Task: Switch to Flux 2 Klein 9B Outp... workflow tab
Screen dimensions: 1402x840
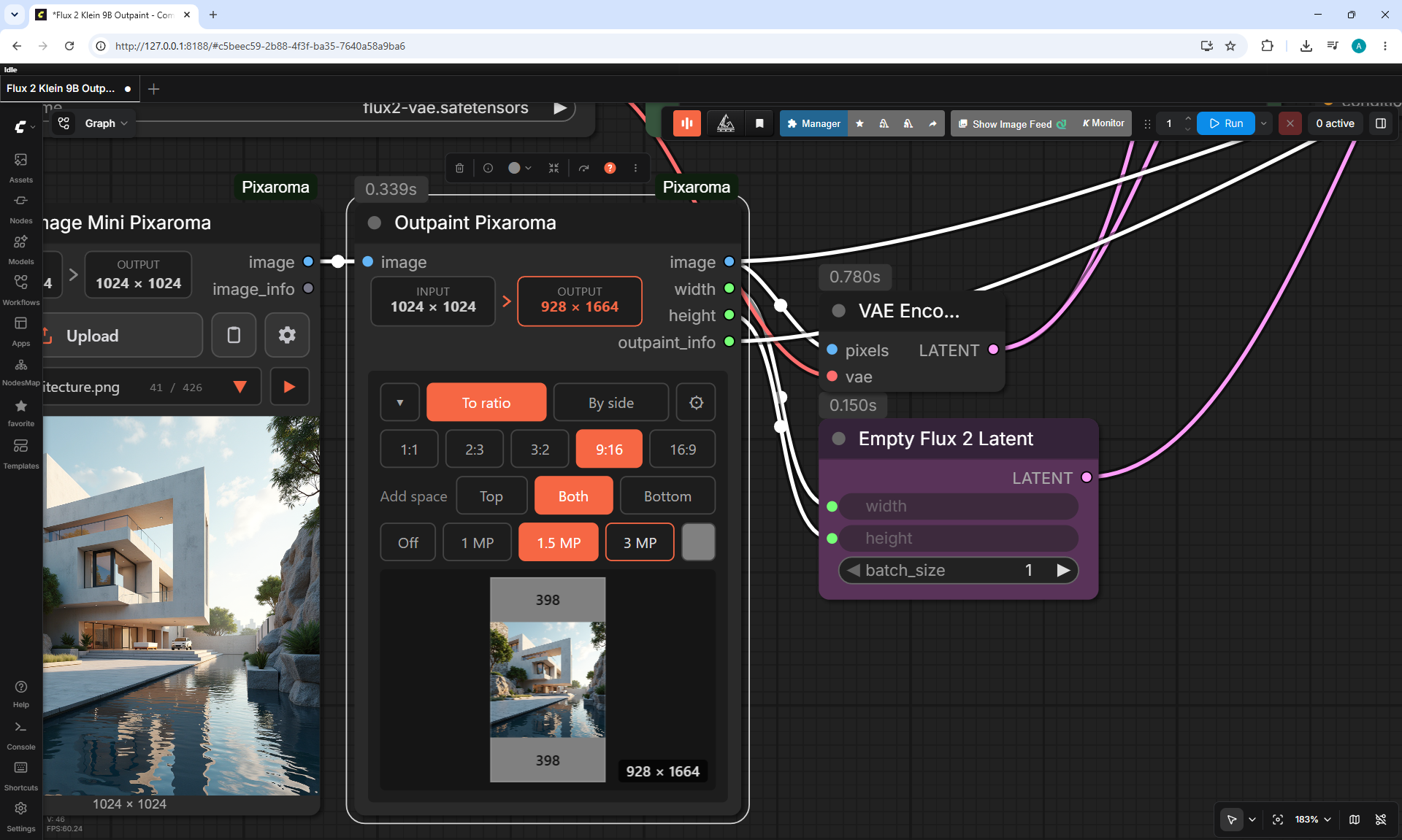Action: [x=68, y=88]
